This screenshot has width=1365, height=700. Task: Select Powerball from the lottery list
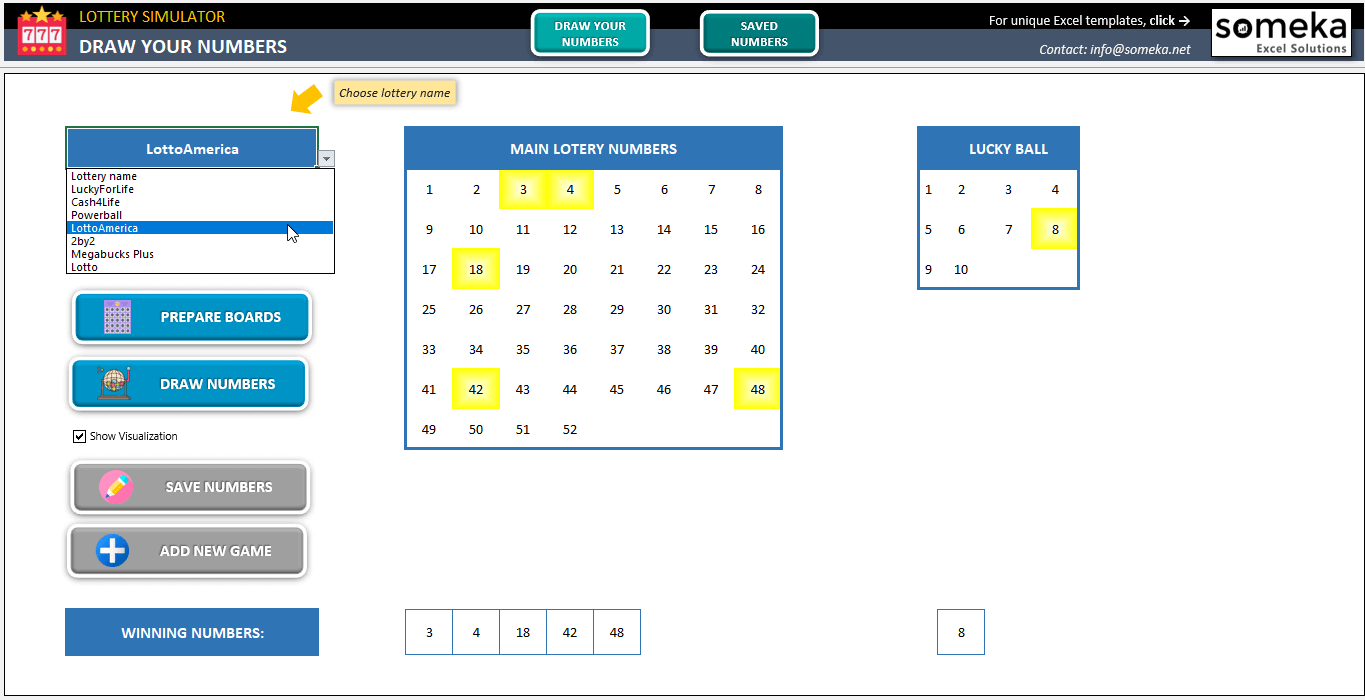(x=96, y=214)
